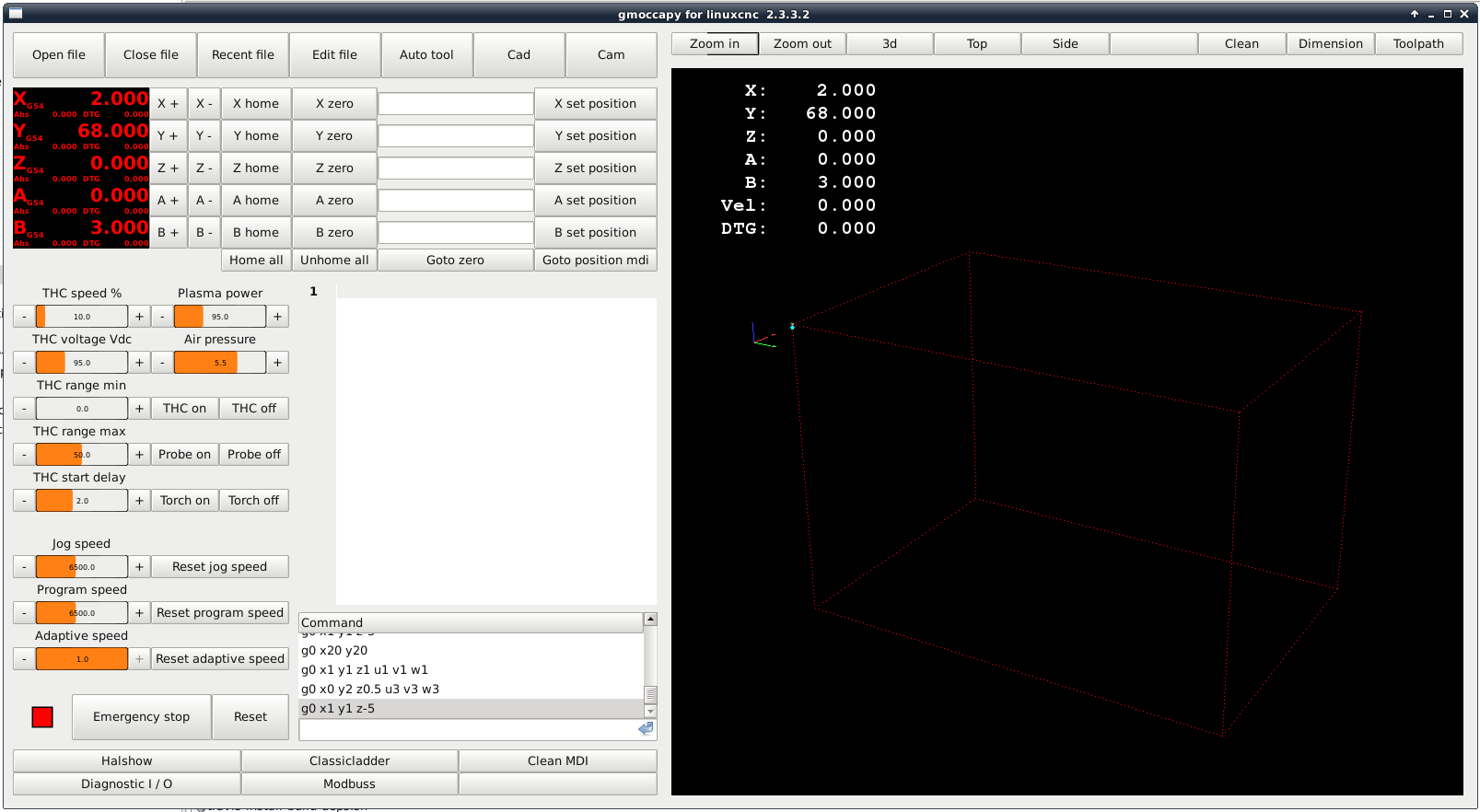
Task: Click the window menu icon in title bar
Action: (15, 14)
